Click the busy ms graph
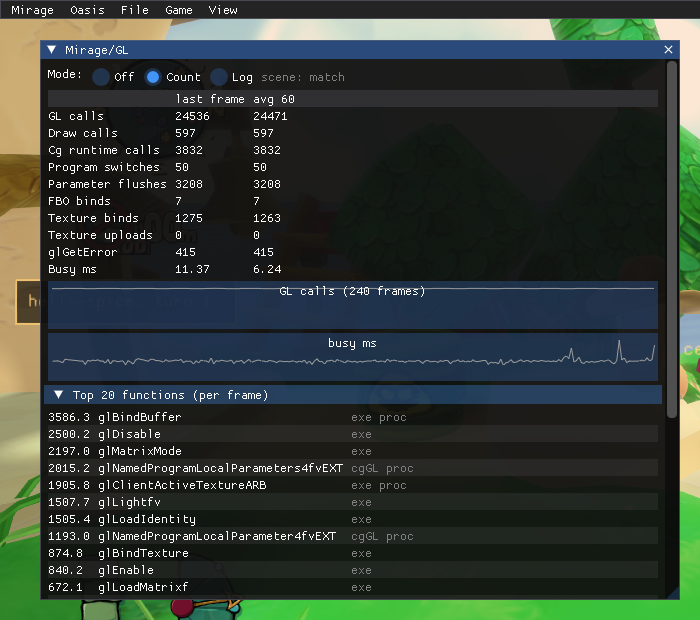700x620 pixels. click(x=353, y=357)
